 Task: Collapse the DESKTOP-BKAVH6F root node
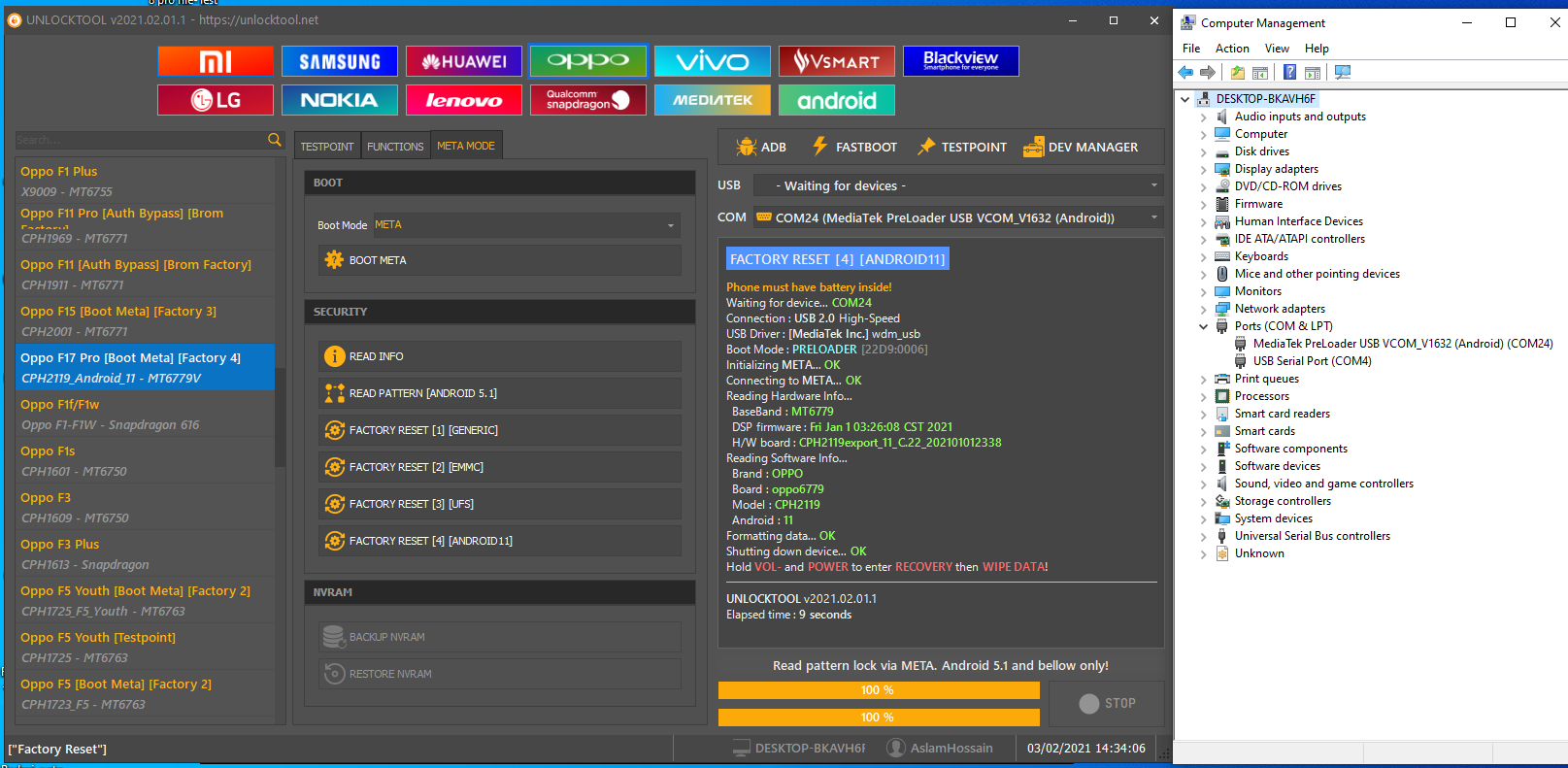coord(1185,99)
